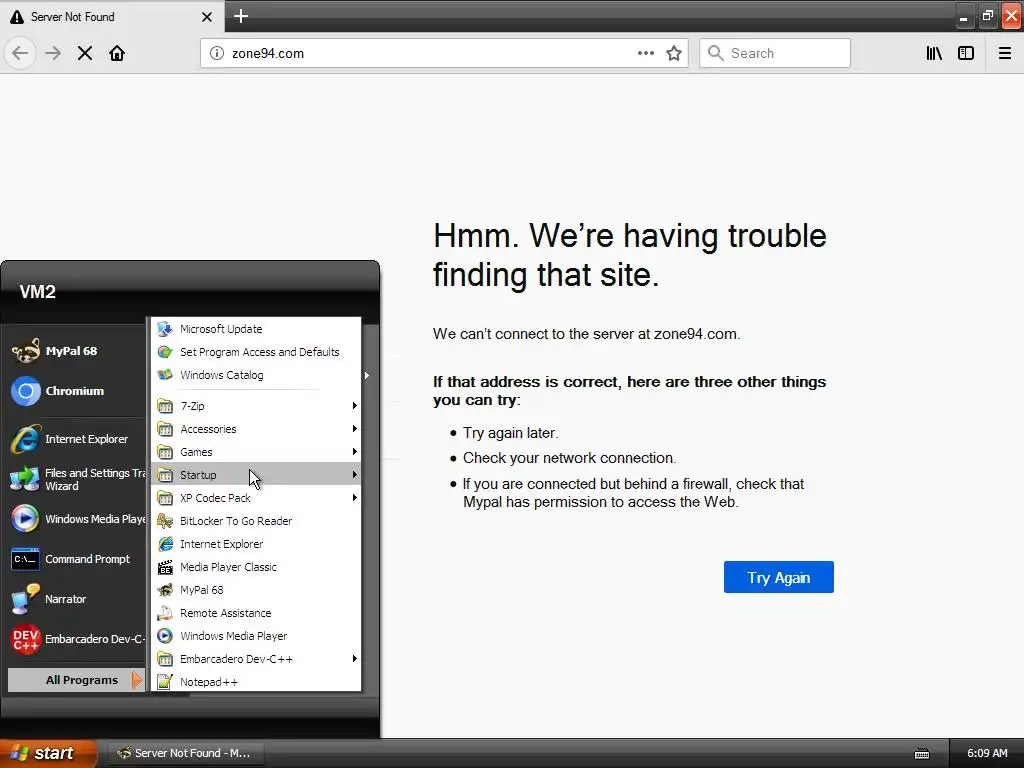
Task: Click the All Programs button
Action: (x=76, y=680)
